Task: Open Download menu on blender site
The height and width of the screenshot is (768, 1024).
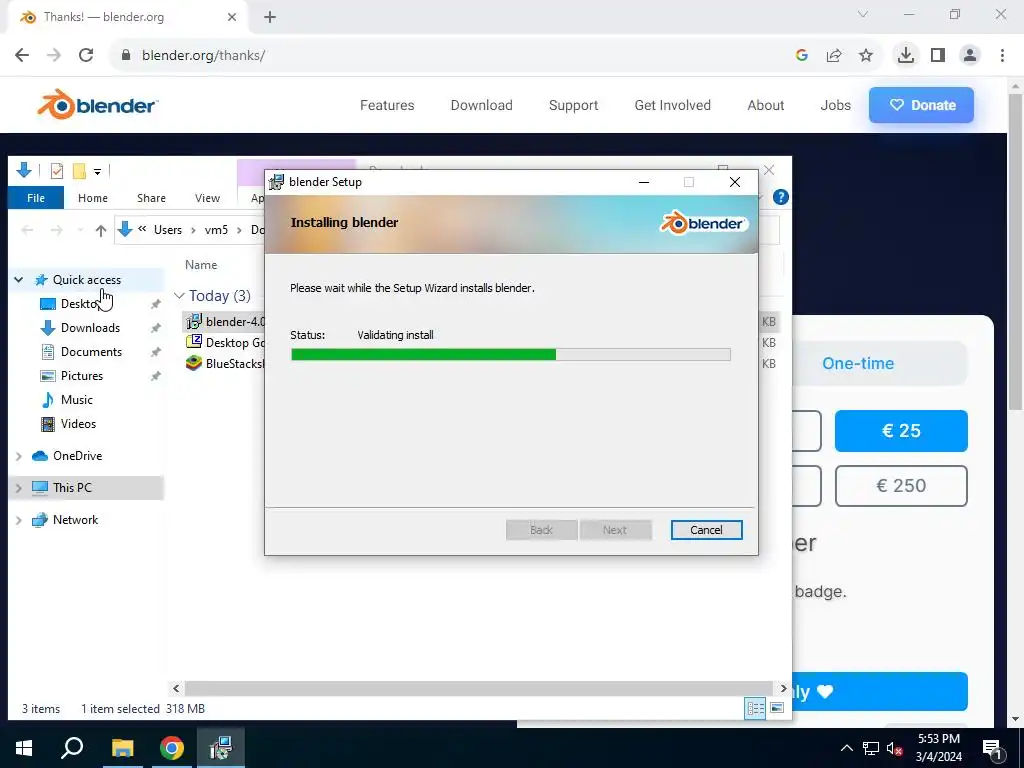Action: click(481, 105)
